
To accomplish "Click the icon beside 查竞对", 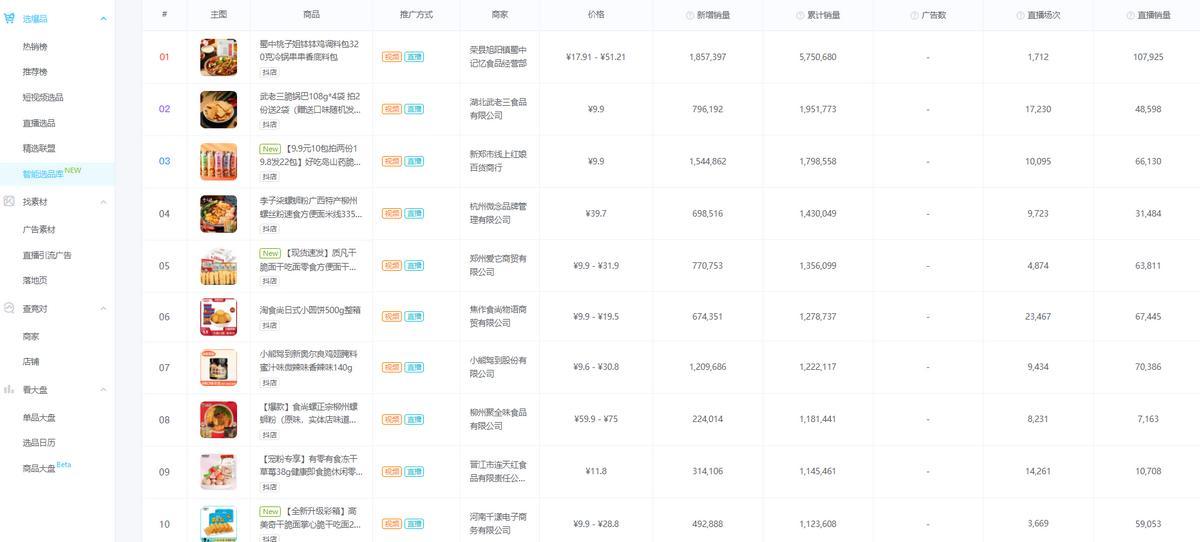I will [x=9, y=309].
